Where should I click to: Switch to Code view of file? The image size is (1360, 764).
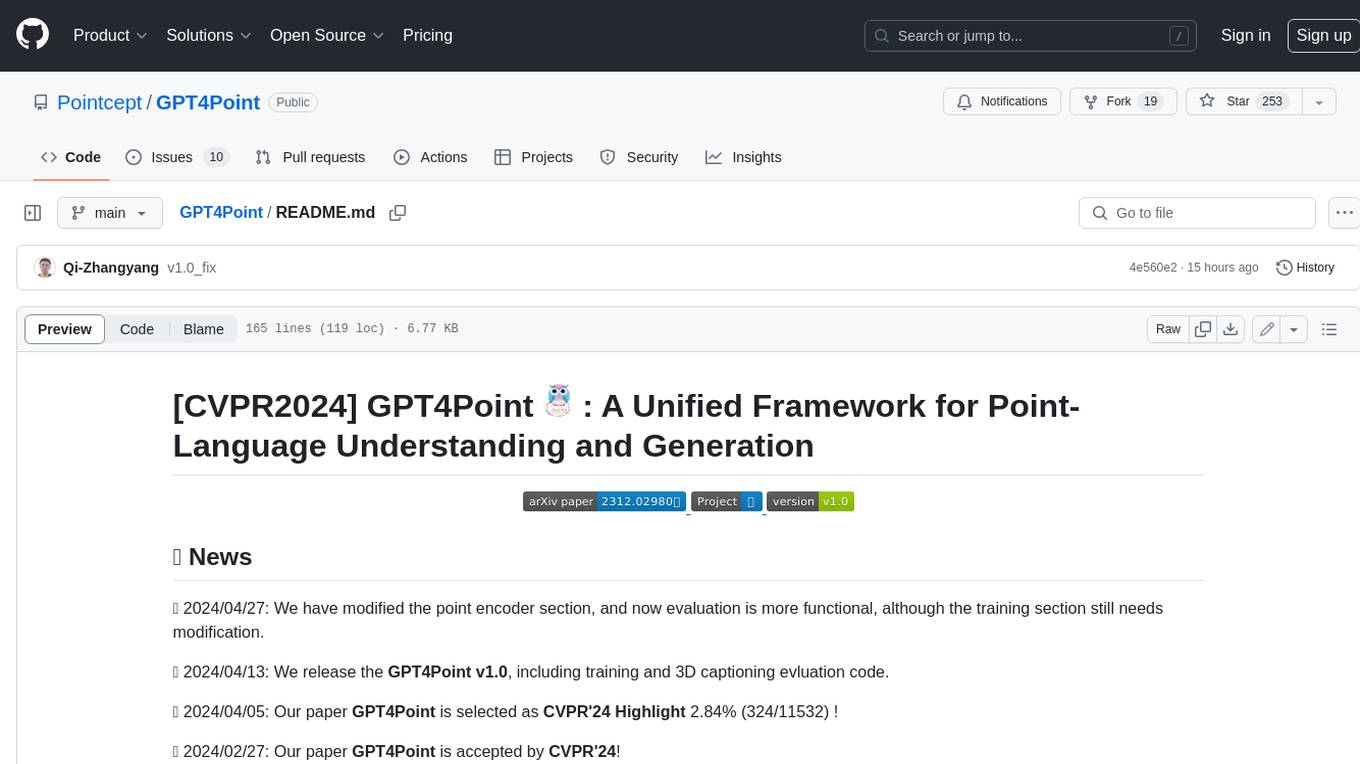coord(137,329)
